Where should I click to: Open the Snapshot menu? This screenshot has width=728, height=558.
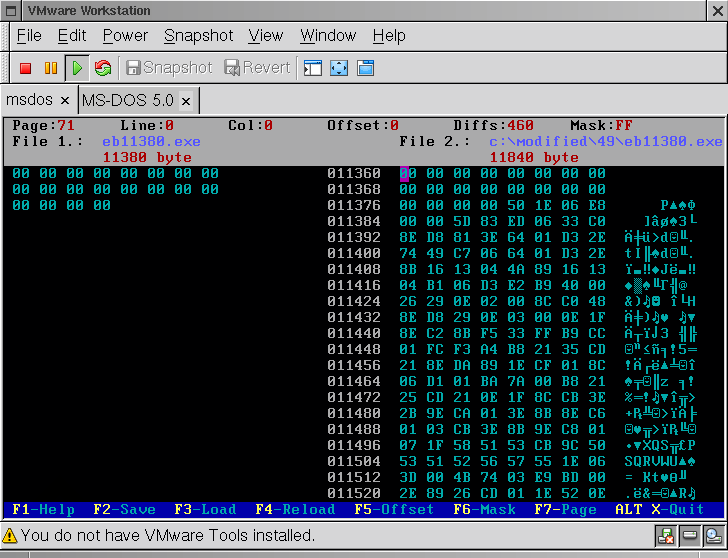point(198,36)
